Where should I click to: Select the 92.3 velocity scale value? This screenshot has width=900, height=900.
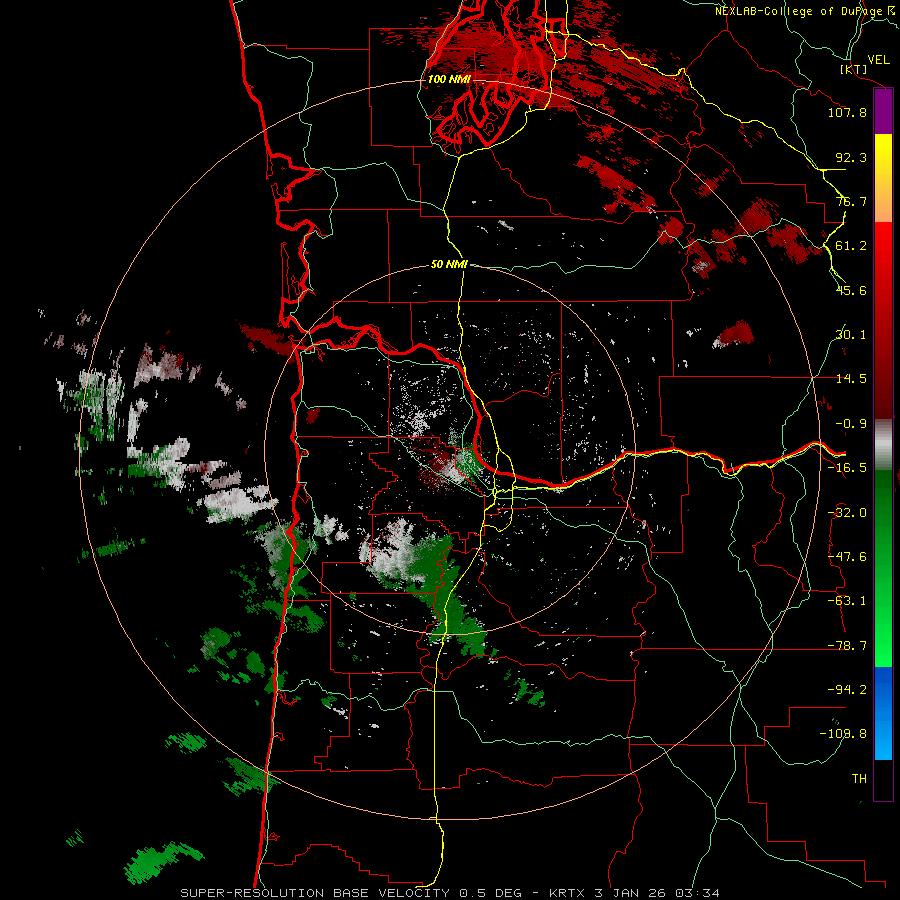pos(851,157)
